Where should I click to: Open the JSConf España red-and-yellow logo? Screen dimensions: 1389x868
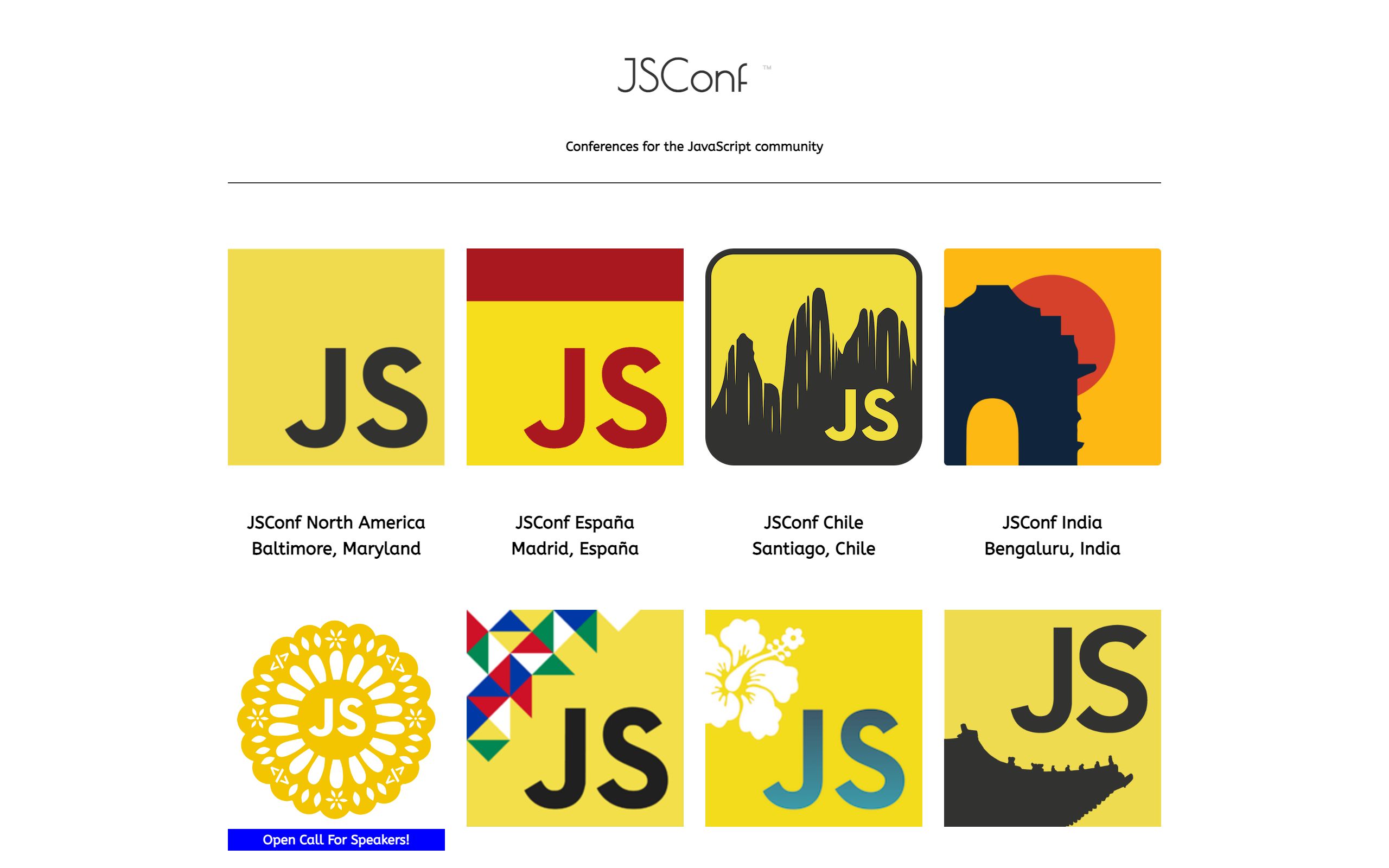575,356
